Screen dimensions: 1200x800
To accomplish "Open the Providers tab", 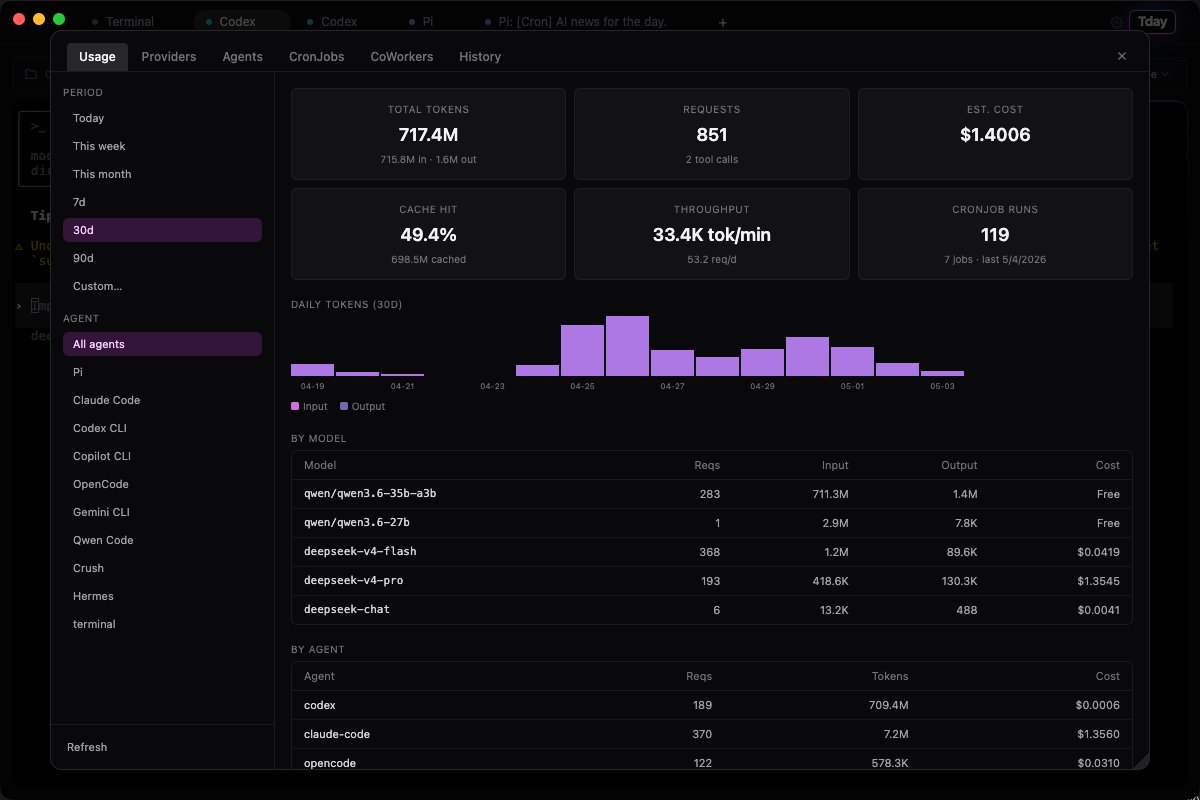I will (x=169, y=57).
